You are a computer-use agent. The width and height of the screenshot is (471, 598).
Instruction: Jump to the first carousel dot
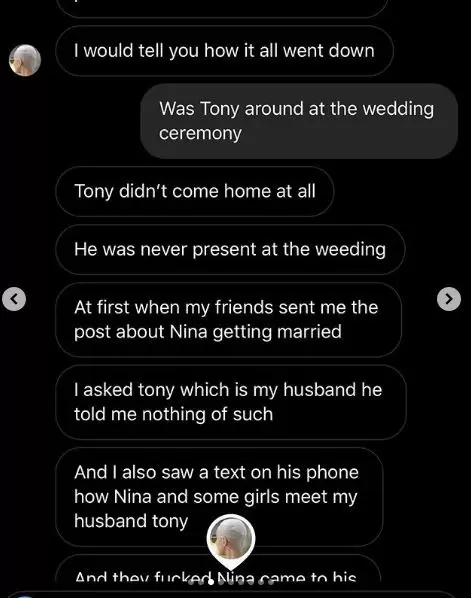pyautogui.click(x=191, y=582)
